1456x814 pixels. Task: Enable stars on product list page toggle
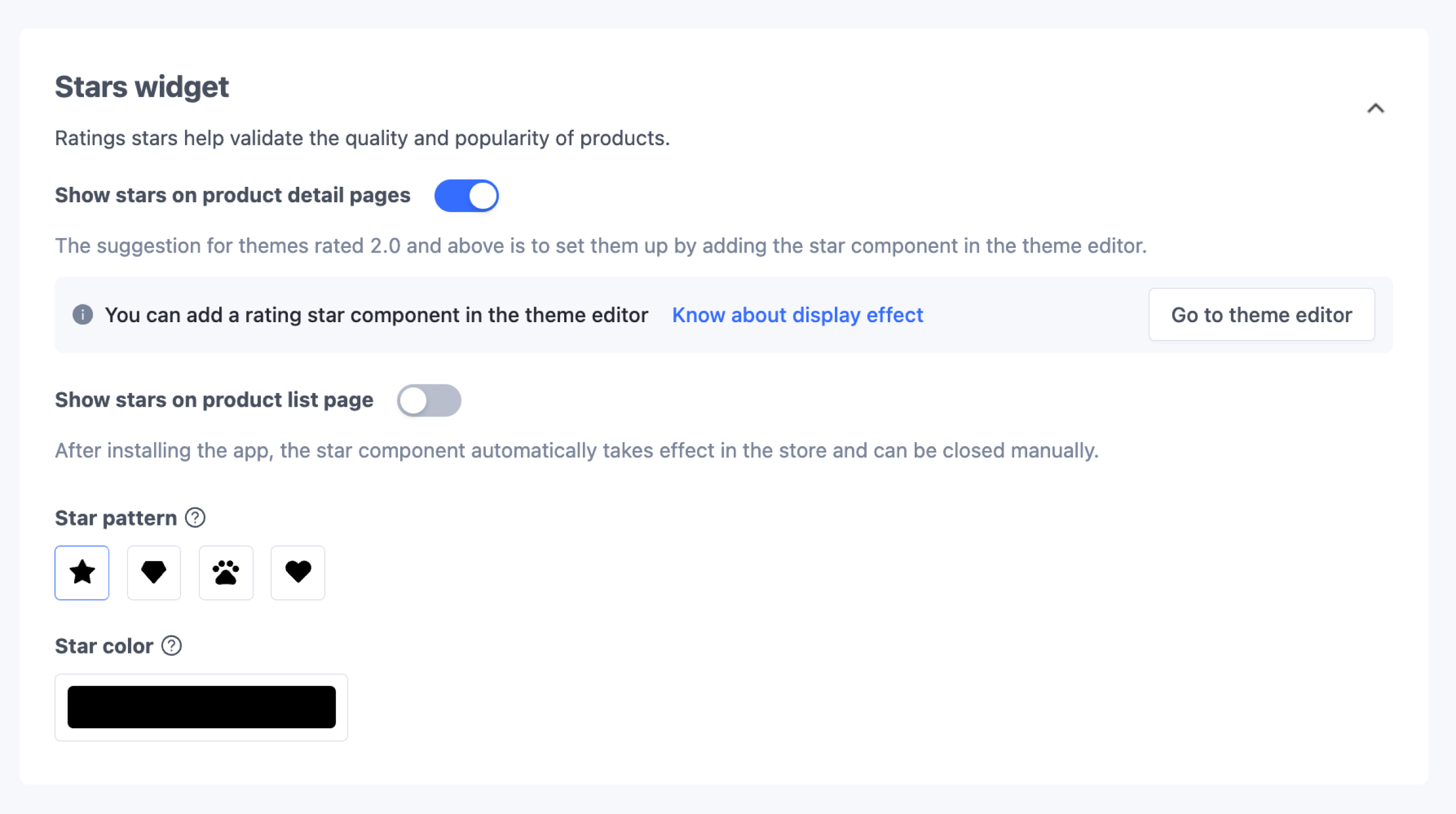pos(429,400)
